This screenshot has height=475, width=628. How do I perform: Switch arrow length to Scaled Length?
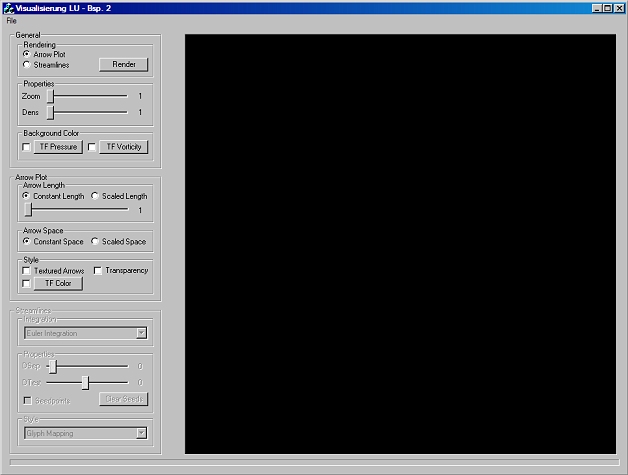pyautogui.click(x=95, y=196)
